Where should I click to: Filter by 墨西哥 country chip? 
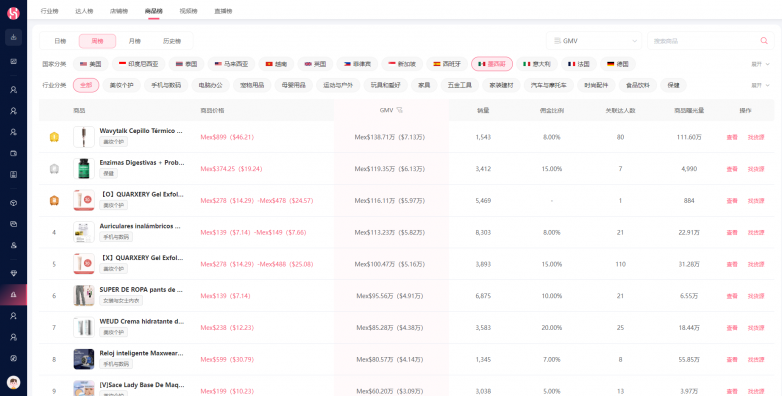(x=492, y=64)
